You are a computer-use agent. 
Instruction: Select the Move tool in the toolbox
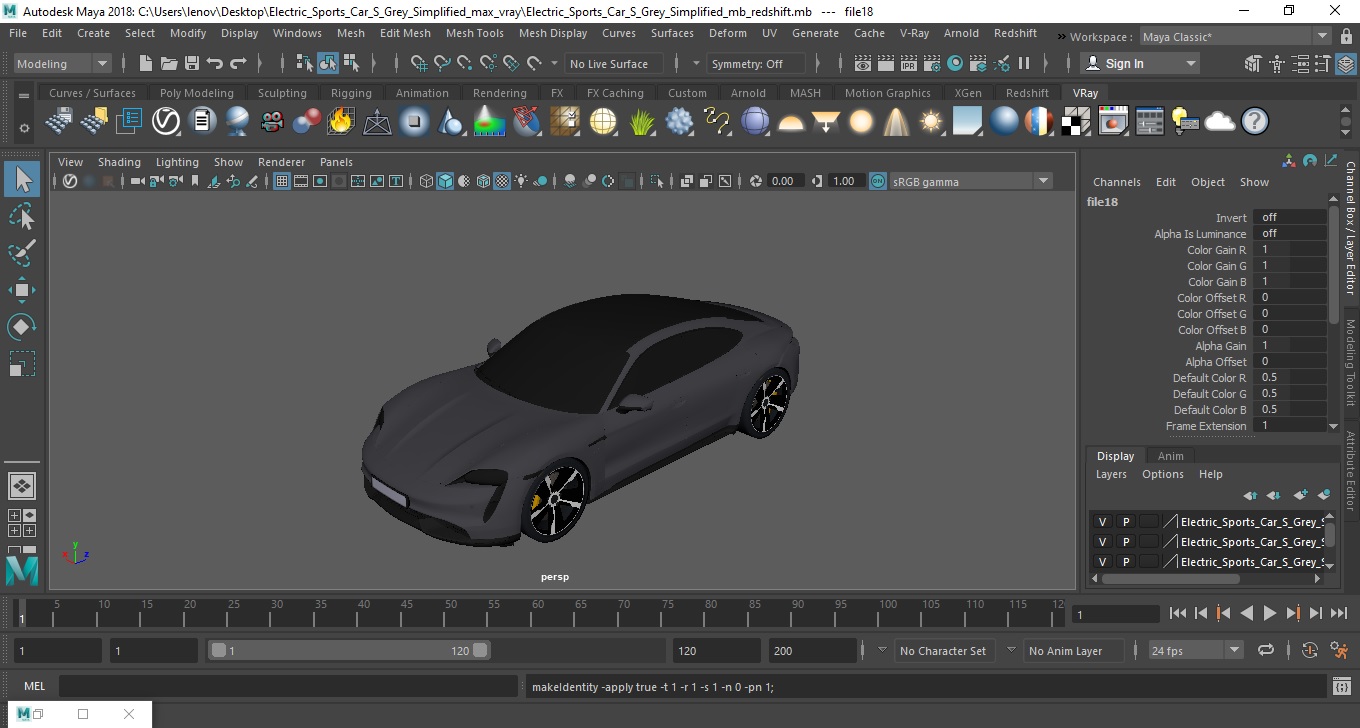tap(22, 290)
